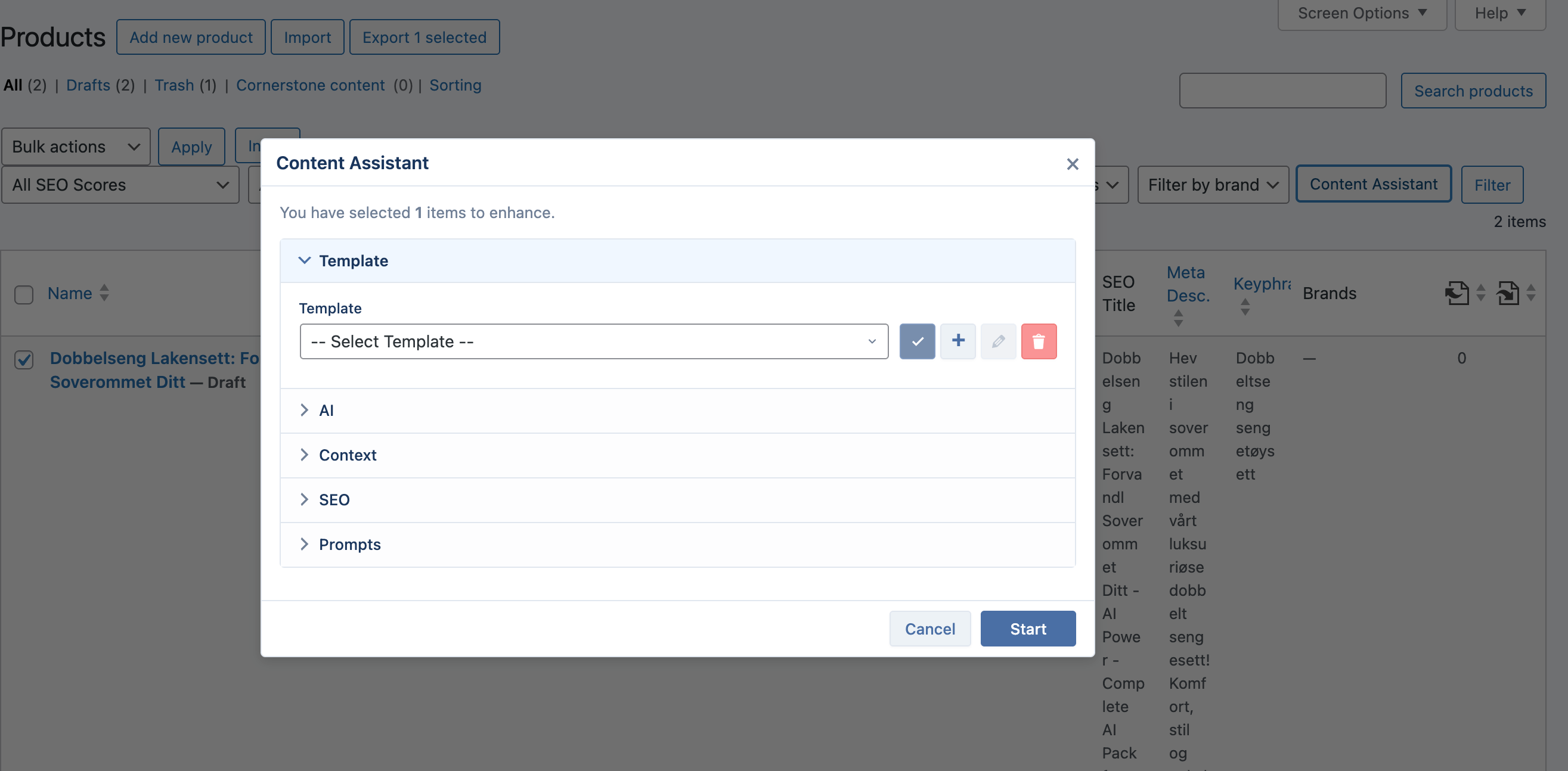The image size is (1568, 771).
Task: Expand the Prompts section
Action: (x=677, y=545)
